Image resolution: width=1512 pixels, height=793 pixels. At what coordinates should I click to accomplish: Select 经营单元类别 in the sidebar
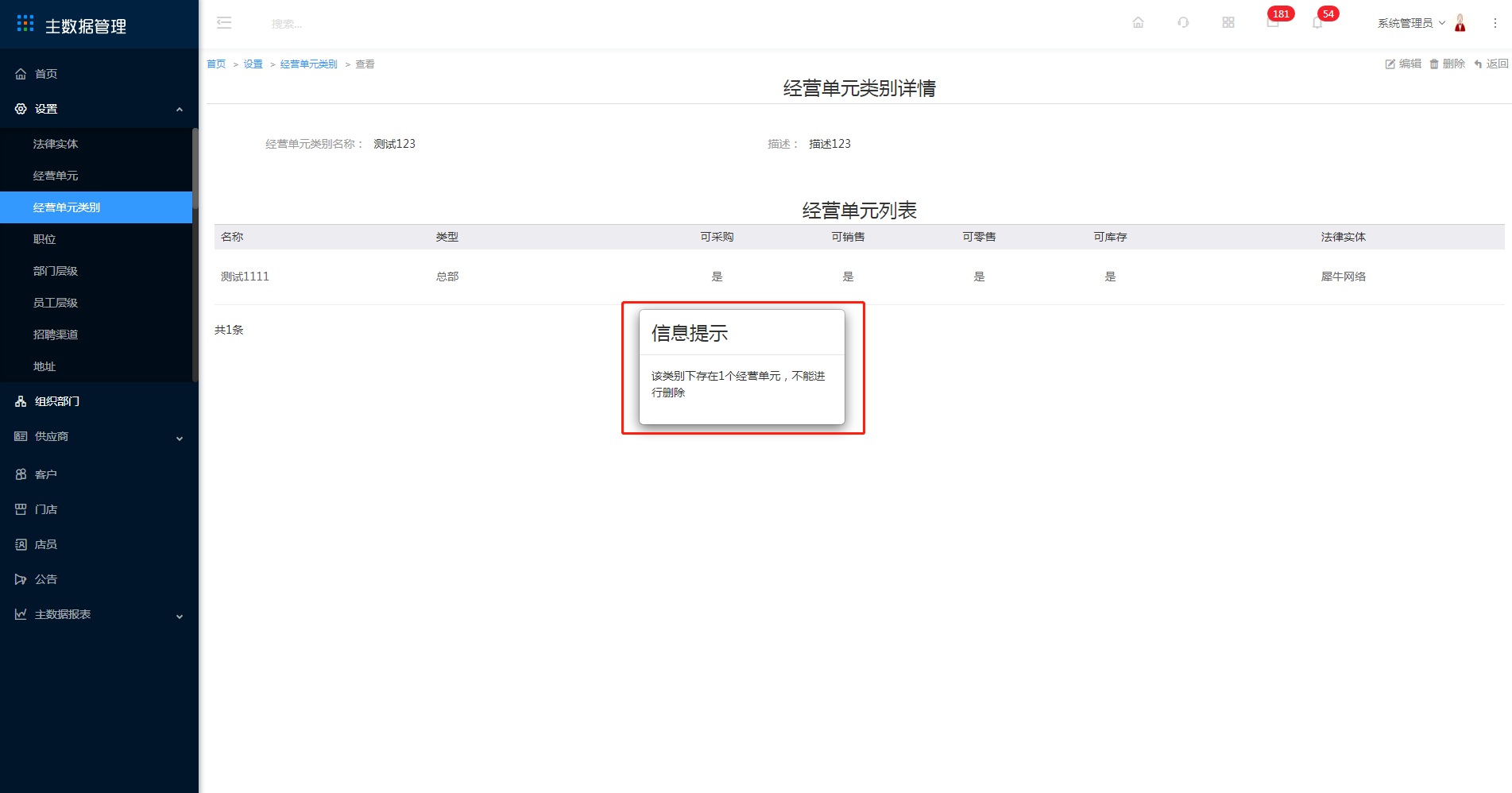coord(96,207)
